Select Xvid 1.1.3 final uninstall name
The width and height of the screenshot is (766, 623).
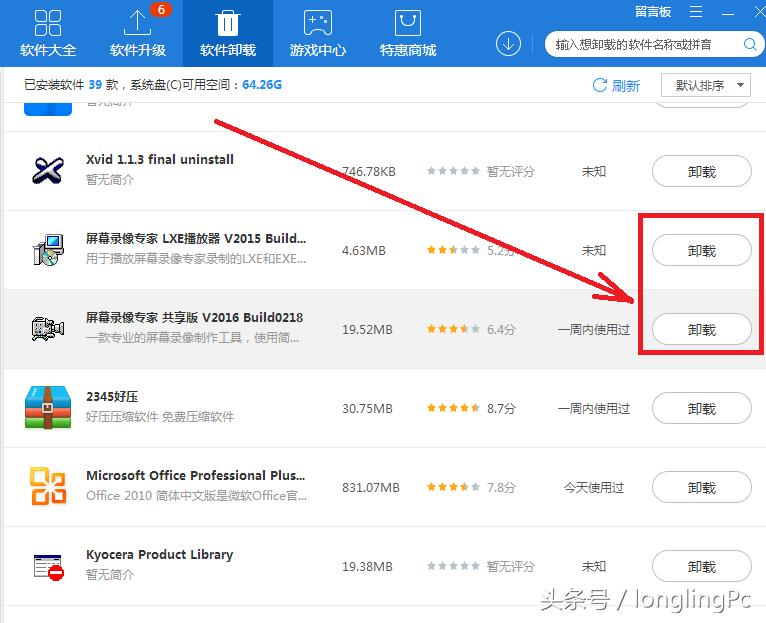coord(160,159)
